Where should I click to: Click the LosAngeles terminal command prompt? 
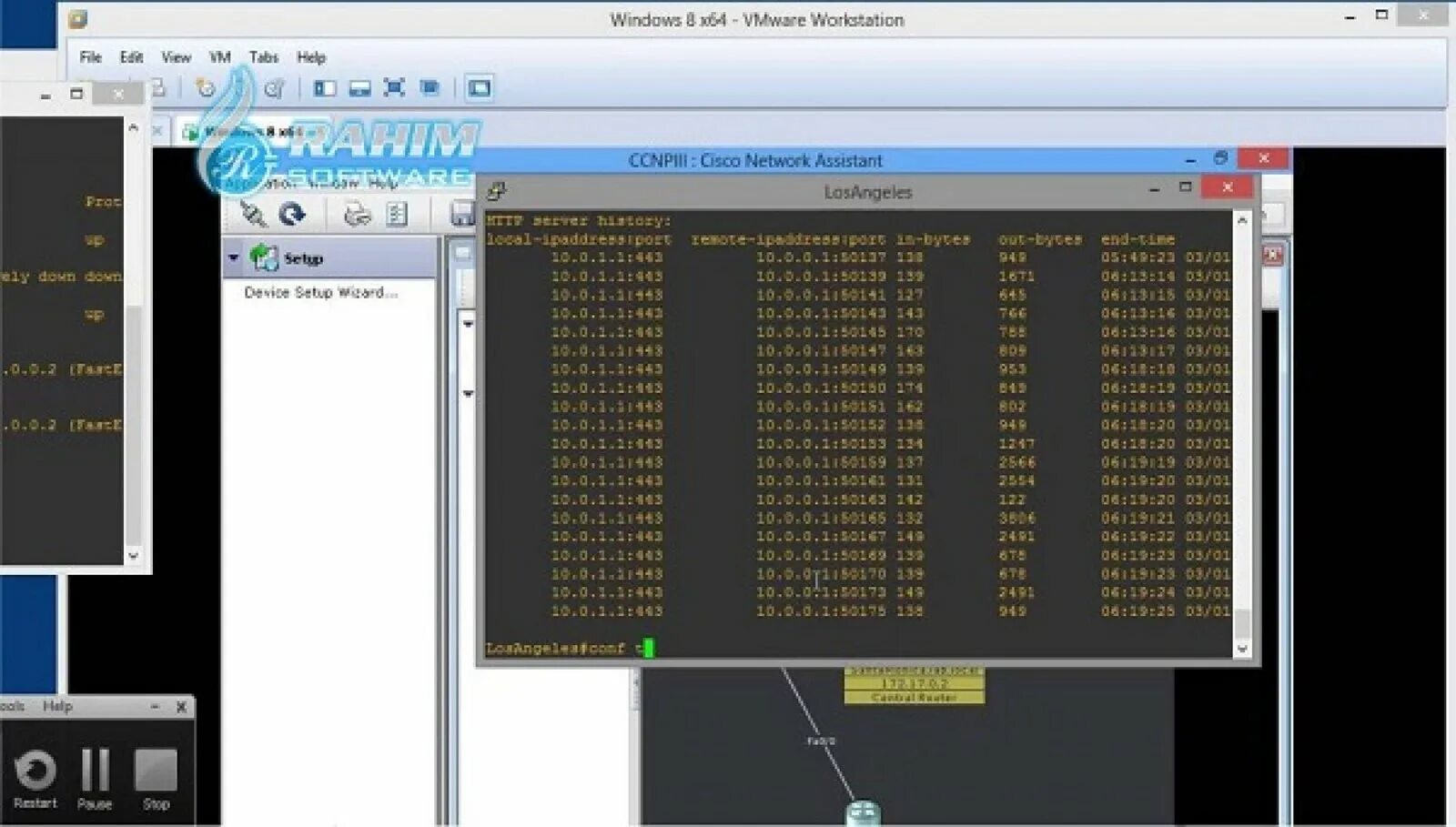click(x=569, y=649)
